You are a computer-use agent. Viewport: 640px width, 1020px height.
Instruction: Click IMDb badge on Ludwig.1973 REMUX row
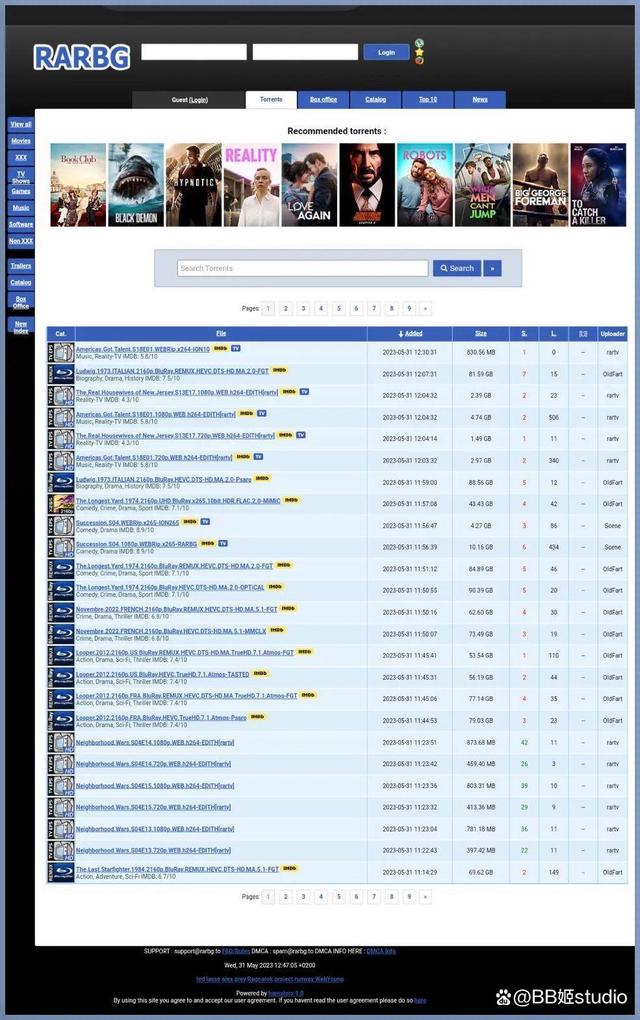click(280, 370)
